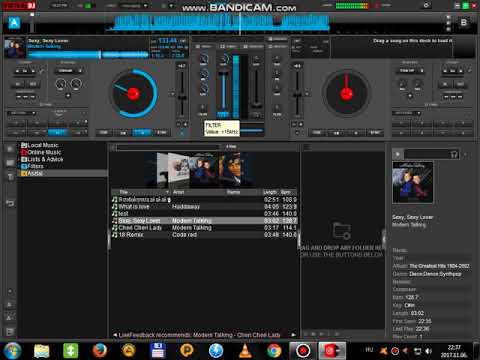Image resolution: width=480 pixels, height=360 pixels.
Task: Click deck B CUE button
Action: coord(317,133)
